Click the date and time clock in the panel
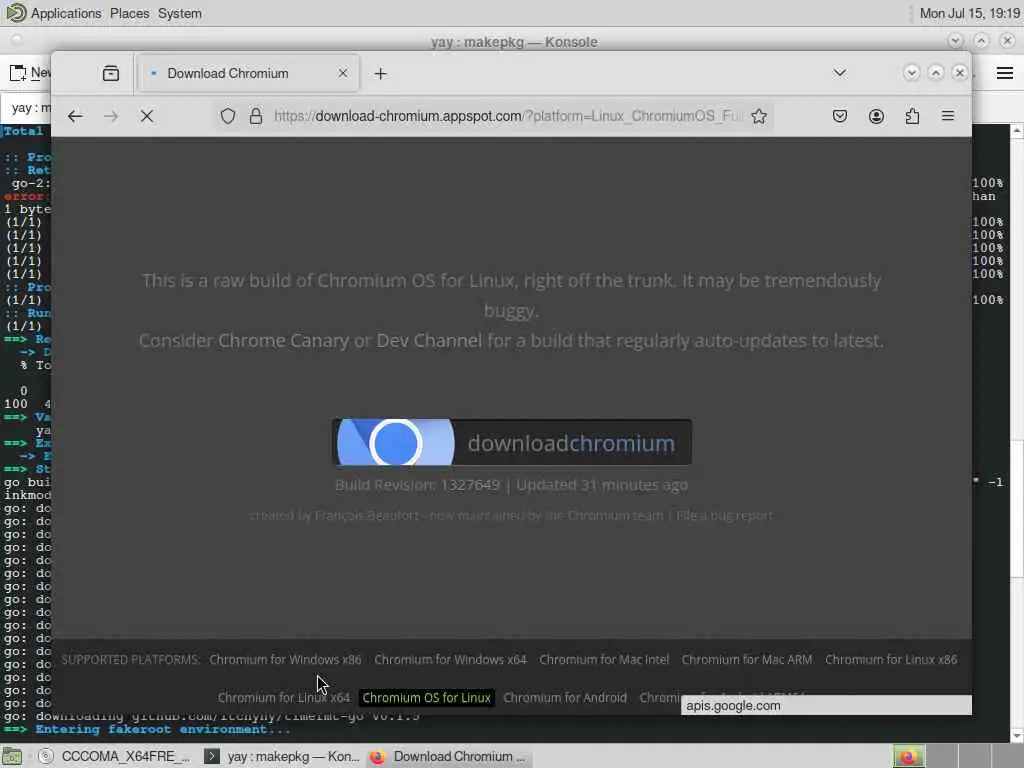Screen dimensions: 1024x768 [969, 13]
